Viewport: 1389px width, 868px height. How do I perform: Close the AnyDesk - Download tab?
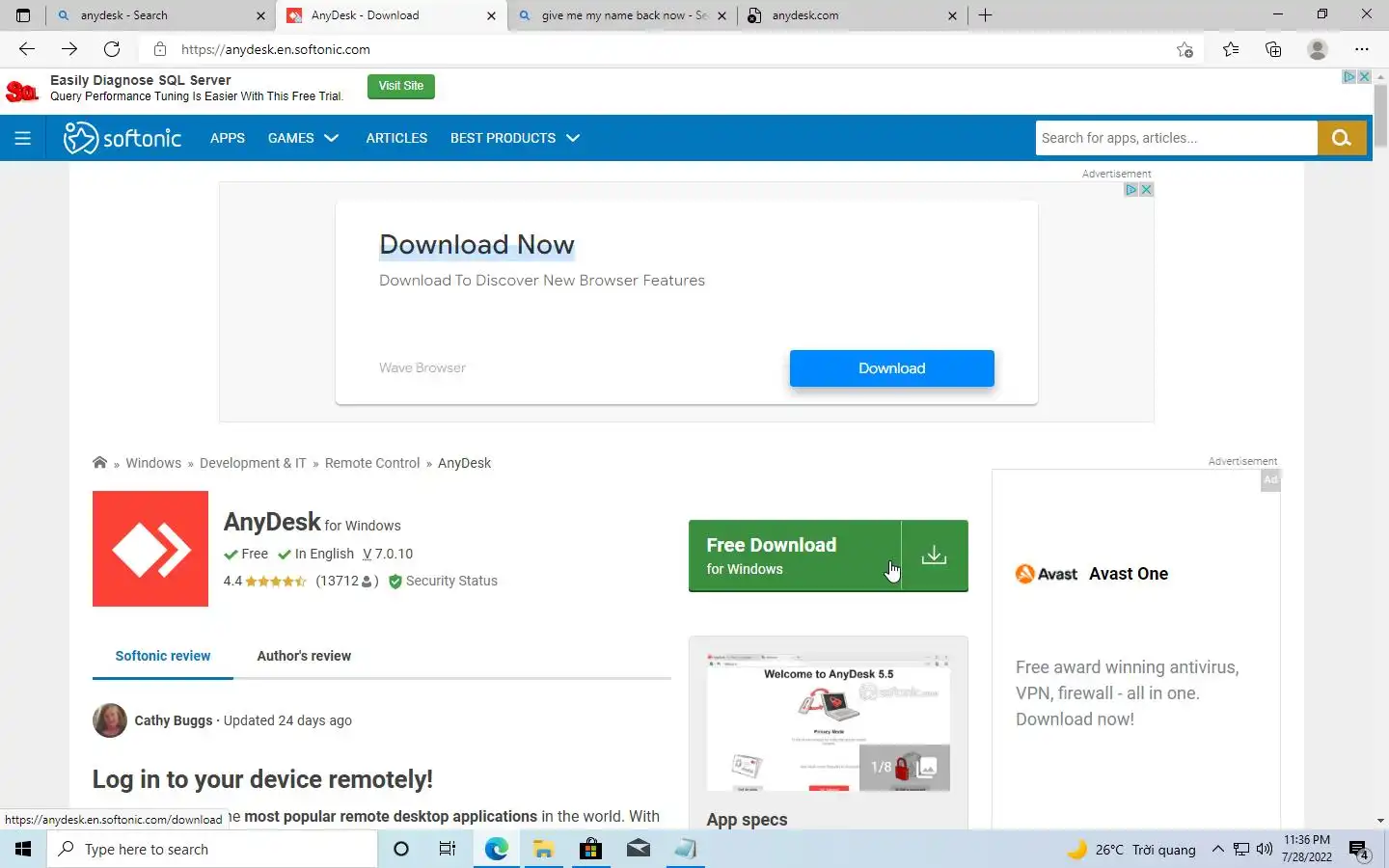pos(491,15)
